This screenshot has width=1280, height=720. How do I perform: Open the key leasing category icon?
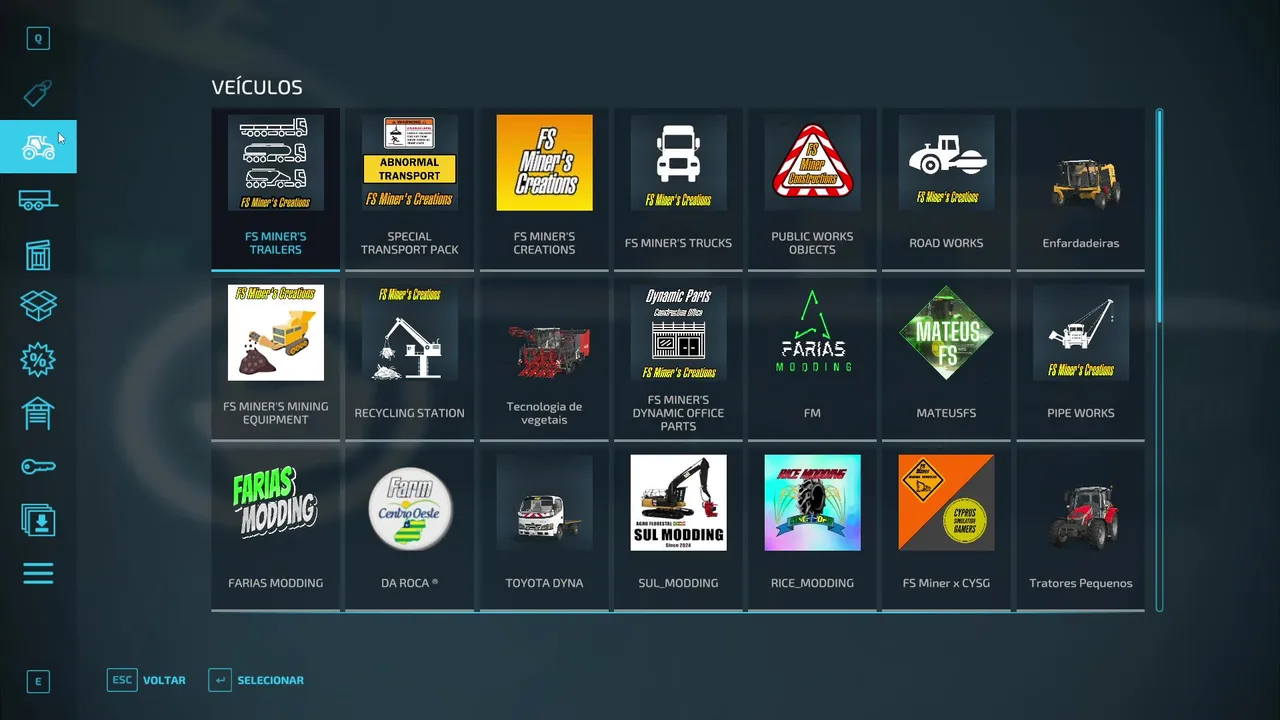[x=38, y=467]
